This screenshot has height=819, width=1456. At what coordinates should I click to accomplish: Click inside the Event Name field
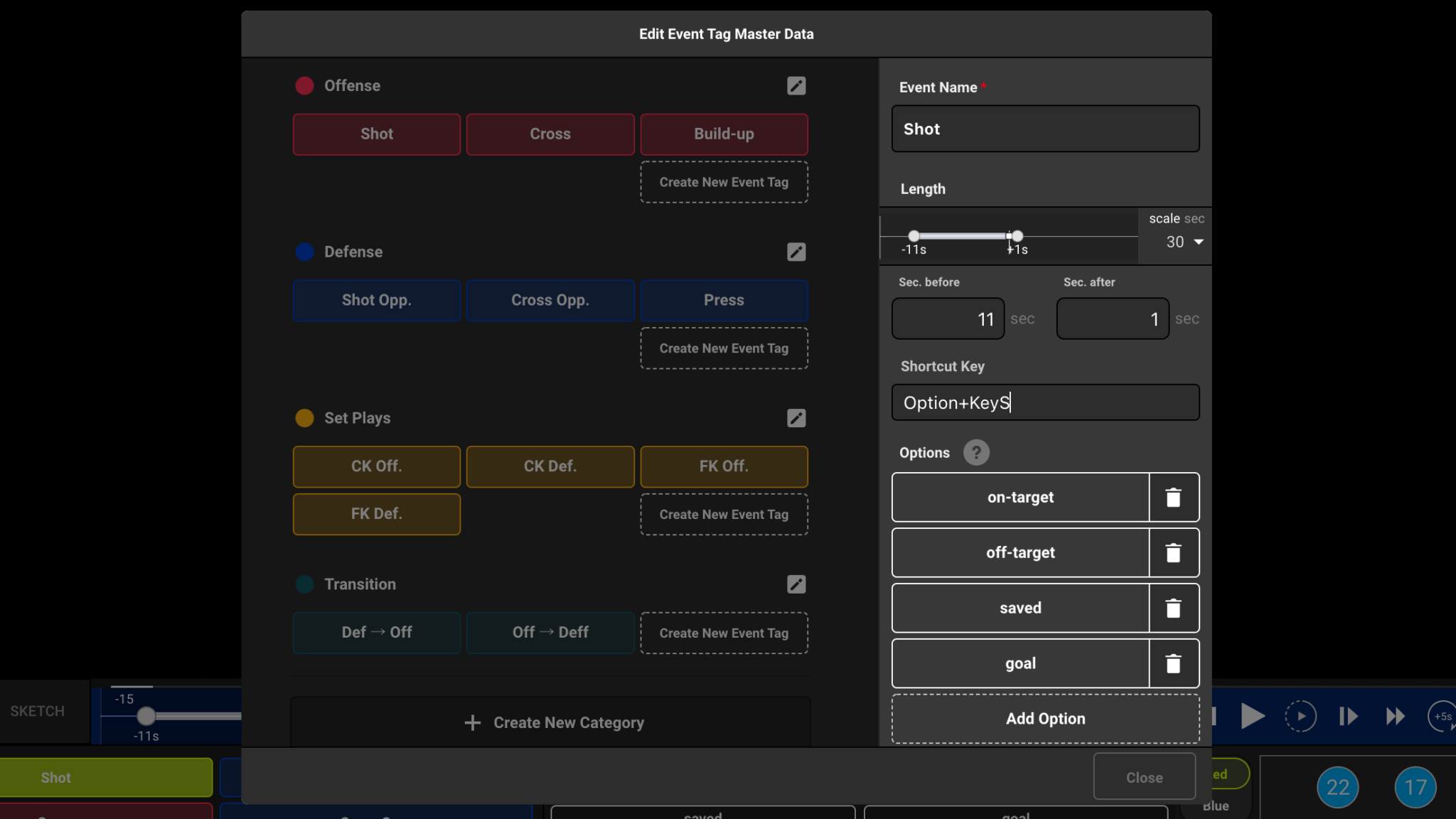pos(1045,129)
